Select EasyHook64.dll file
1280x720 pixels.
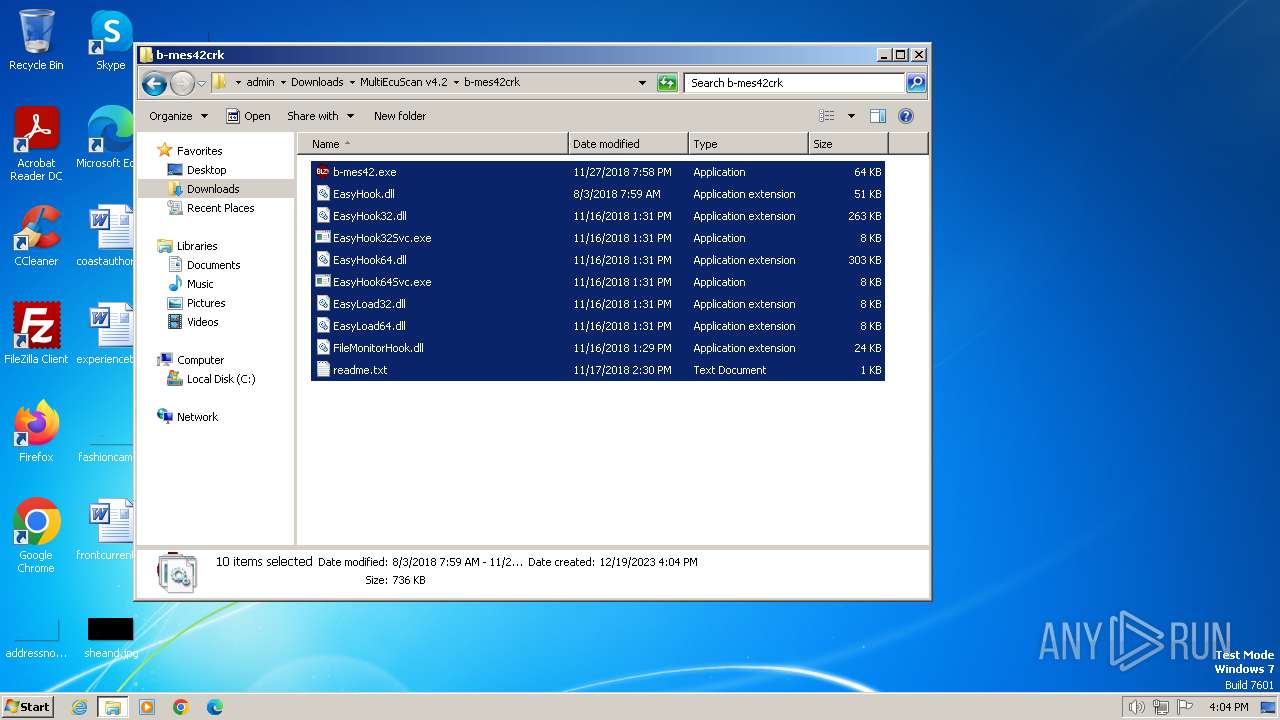(x=598, y=260)
